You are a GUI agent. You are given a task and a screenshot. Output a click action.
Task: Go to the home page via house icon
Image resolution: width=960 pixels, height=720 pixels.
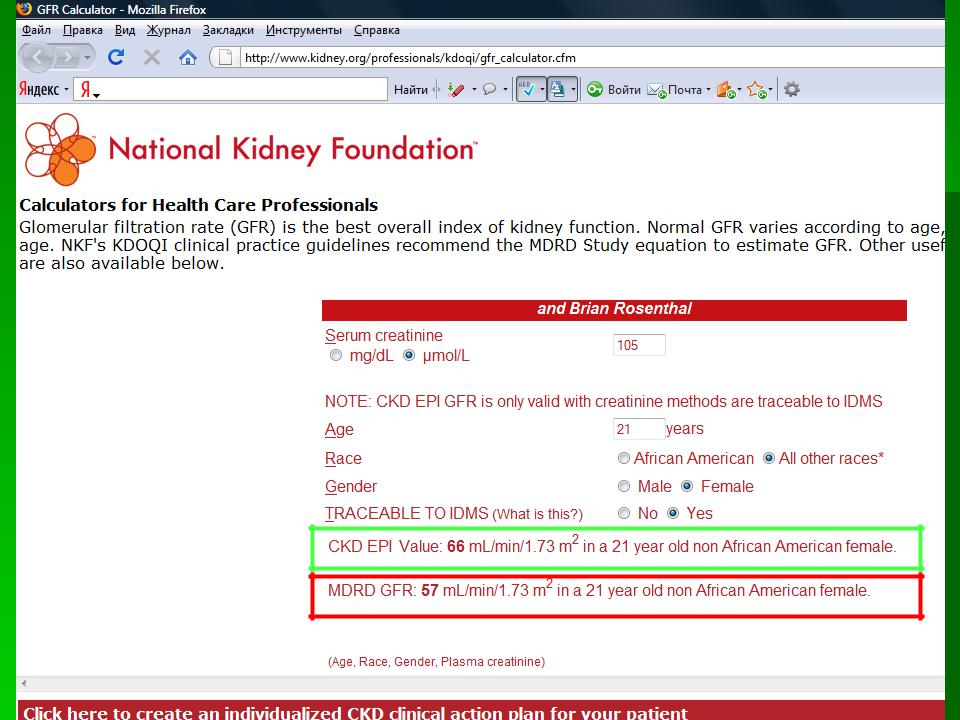click(187, 58)
